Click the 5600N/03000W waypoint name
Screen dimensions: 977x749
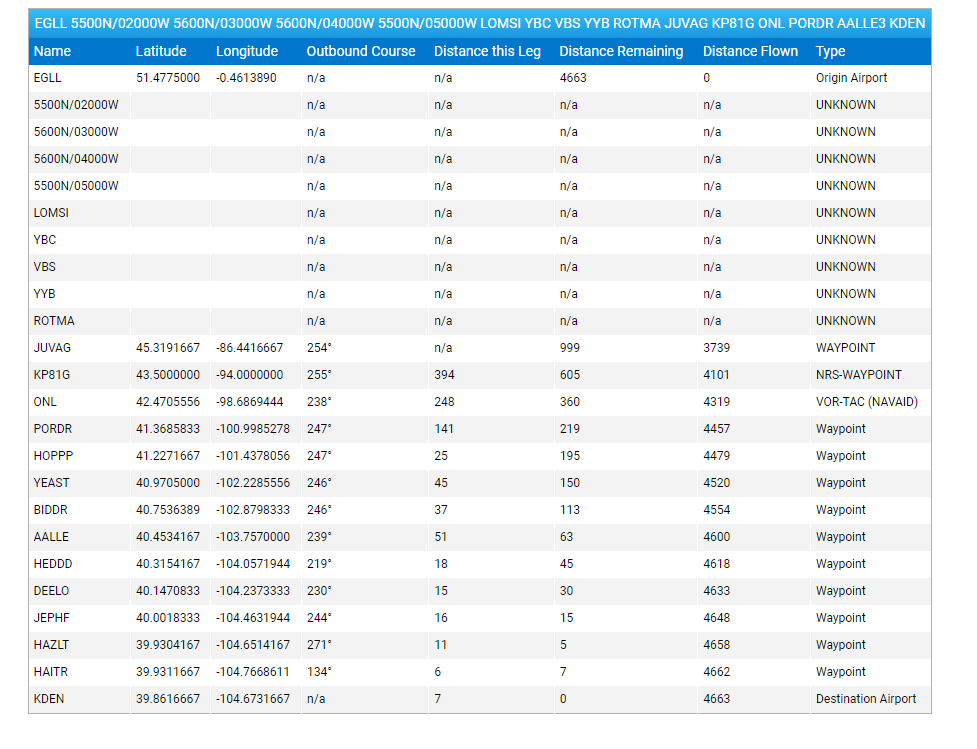pyautogui.click(x=76, y=132)
